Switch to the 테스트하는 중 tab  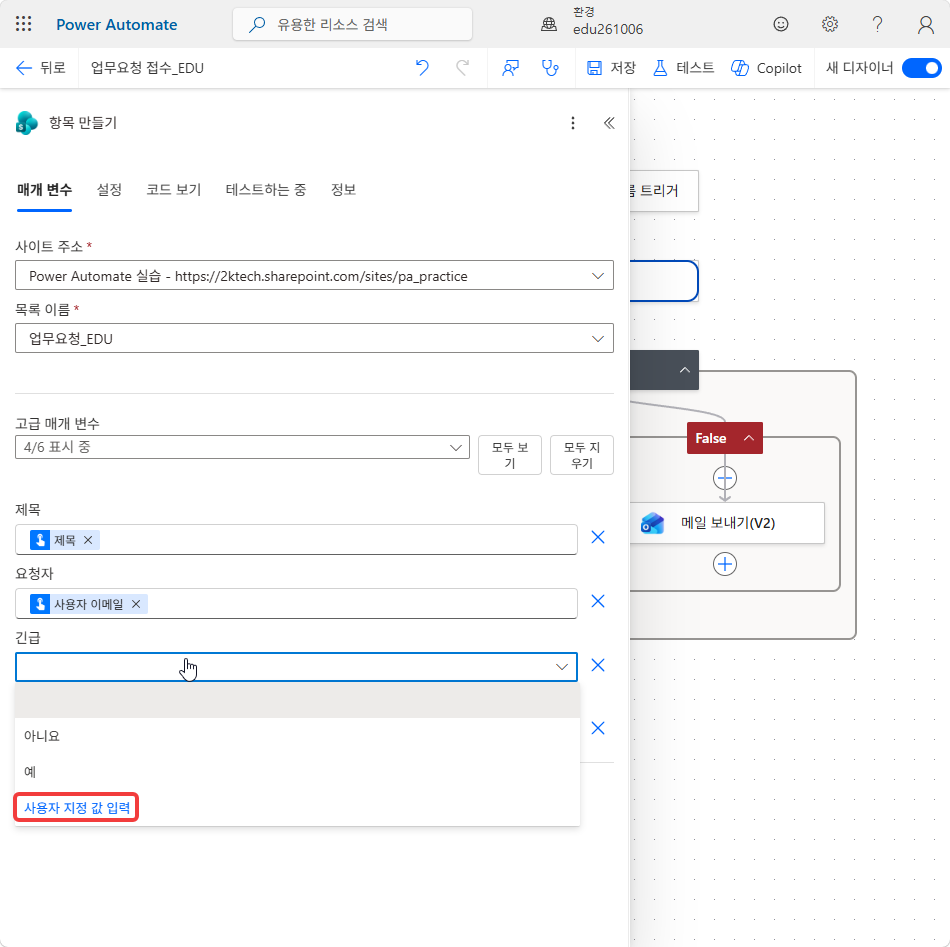(266, 190)
